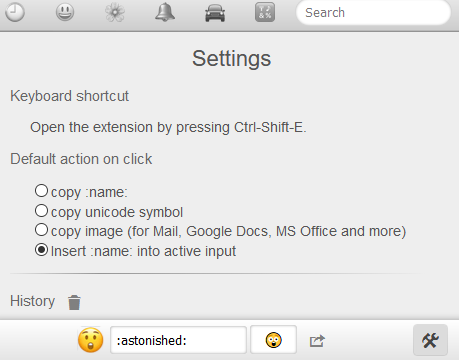Click the History label
This screenshot has height=360, width=459.
pos(33,301)
